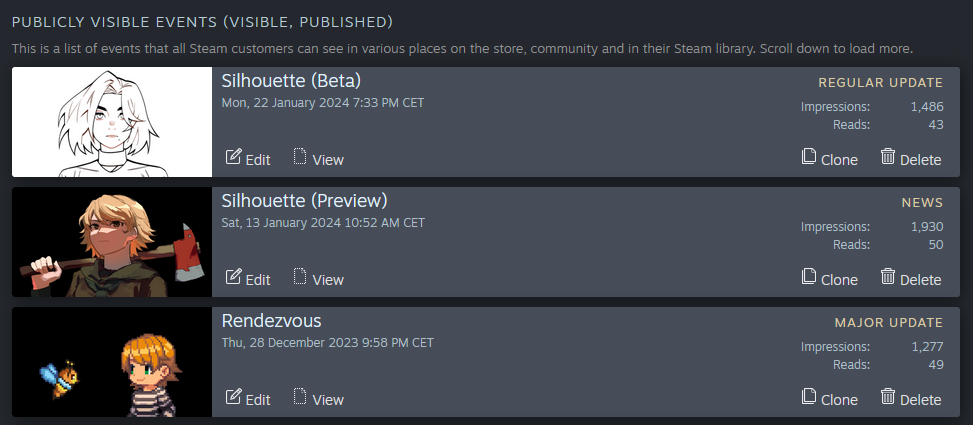This screenshot has height=425, width=973.
Task: Select the white-haired sketch thumbnail
Action: [x=112, y=122]
